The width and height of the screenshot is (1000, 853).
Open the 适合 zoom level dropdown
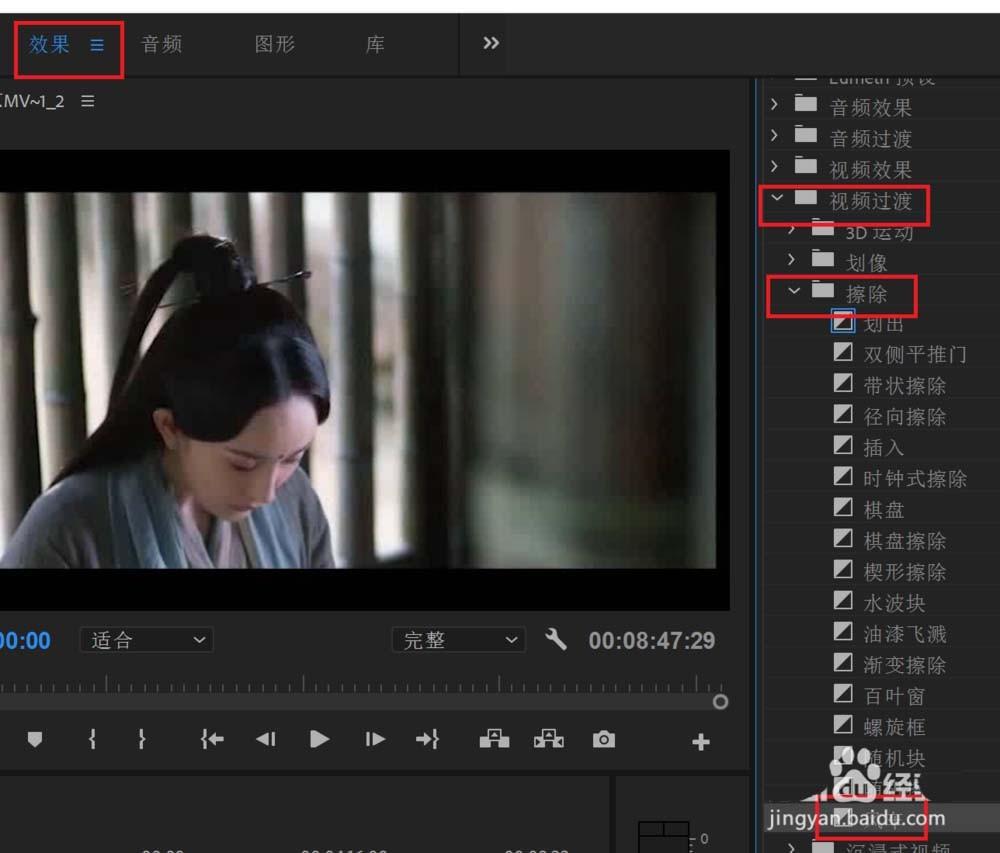click(146, 640)
